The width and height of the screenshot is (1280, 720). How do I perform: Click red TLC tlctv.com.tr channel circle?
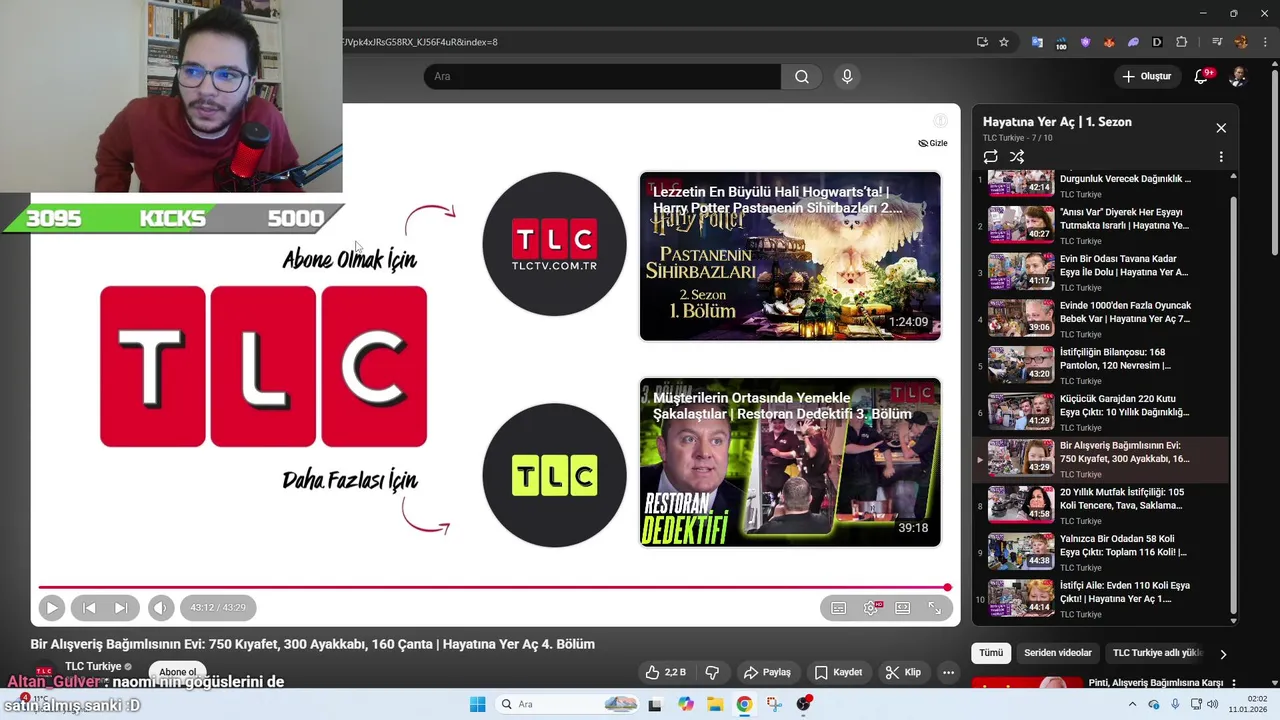554,244
